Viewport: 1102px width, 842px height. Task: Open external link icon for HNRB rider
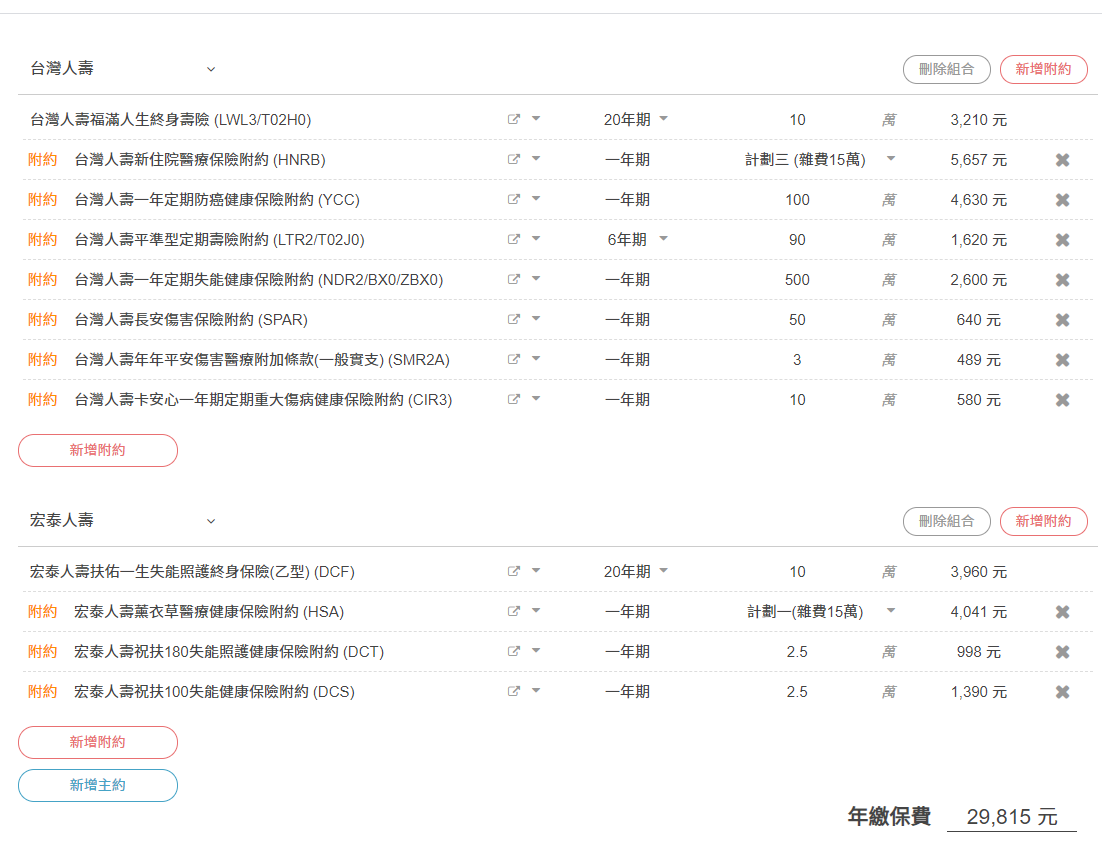click(x=514, y=160)
